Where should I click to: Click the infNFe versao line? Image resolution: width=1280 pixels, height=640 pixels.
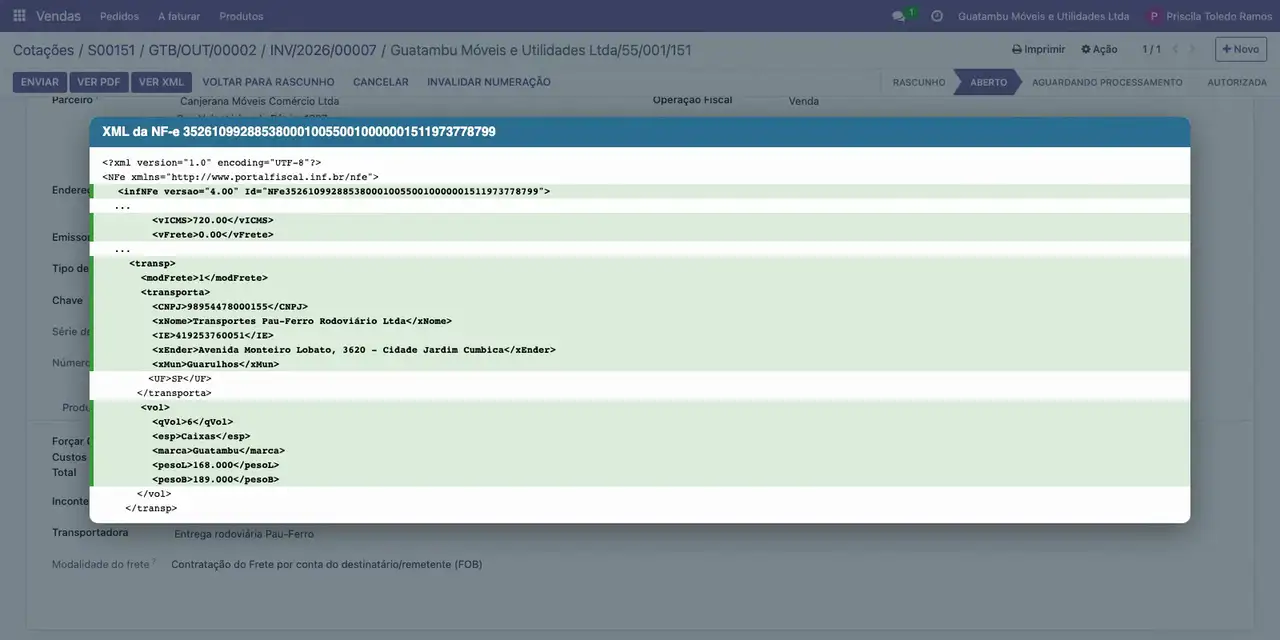[x=333, y=191]
